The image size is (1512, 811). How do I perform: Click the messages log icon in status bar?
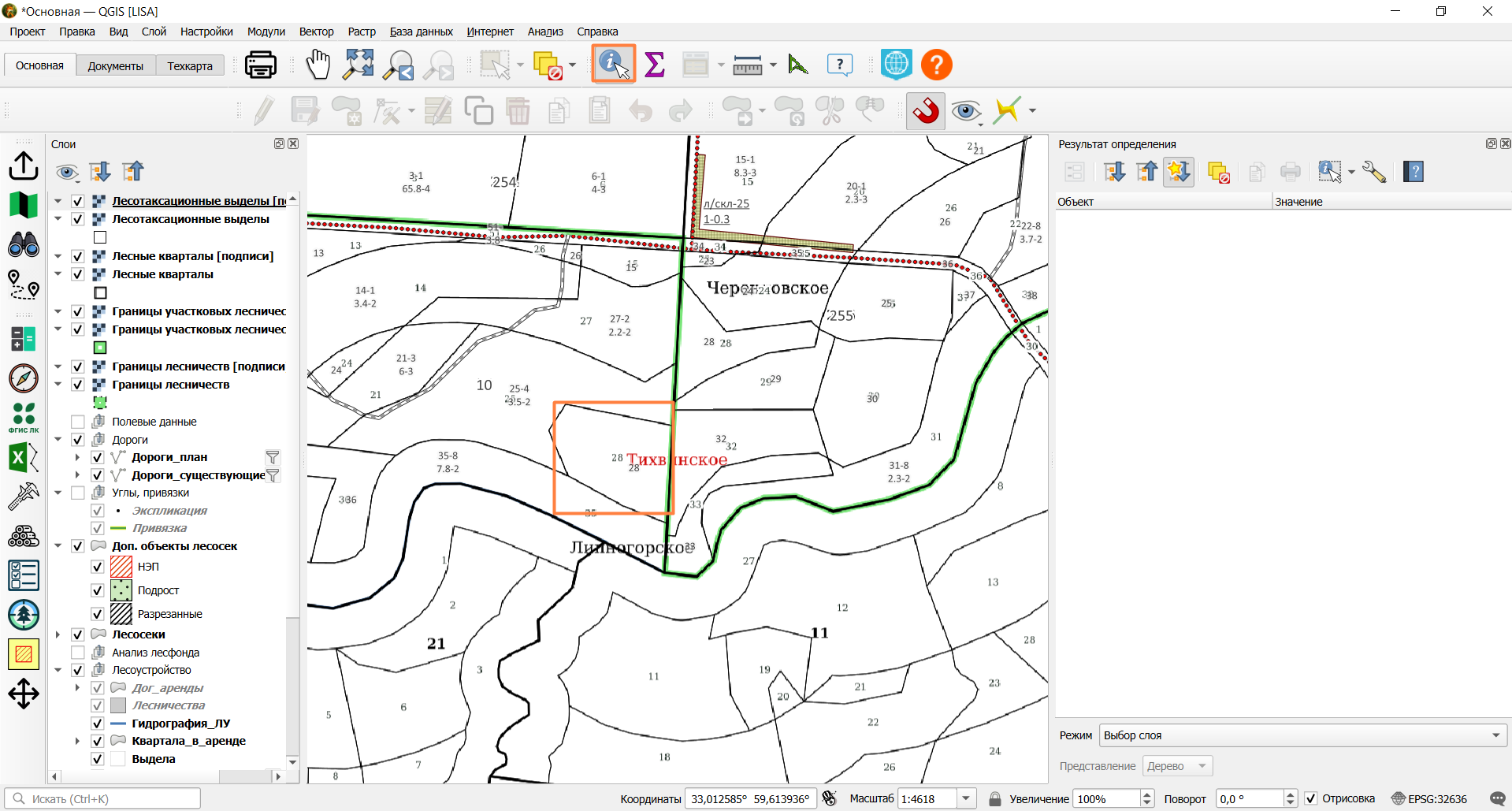pyautogui.click(x=1498, y=798)
